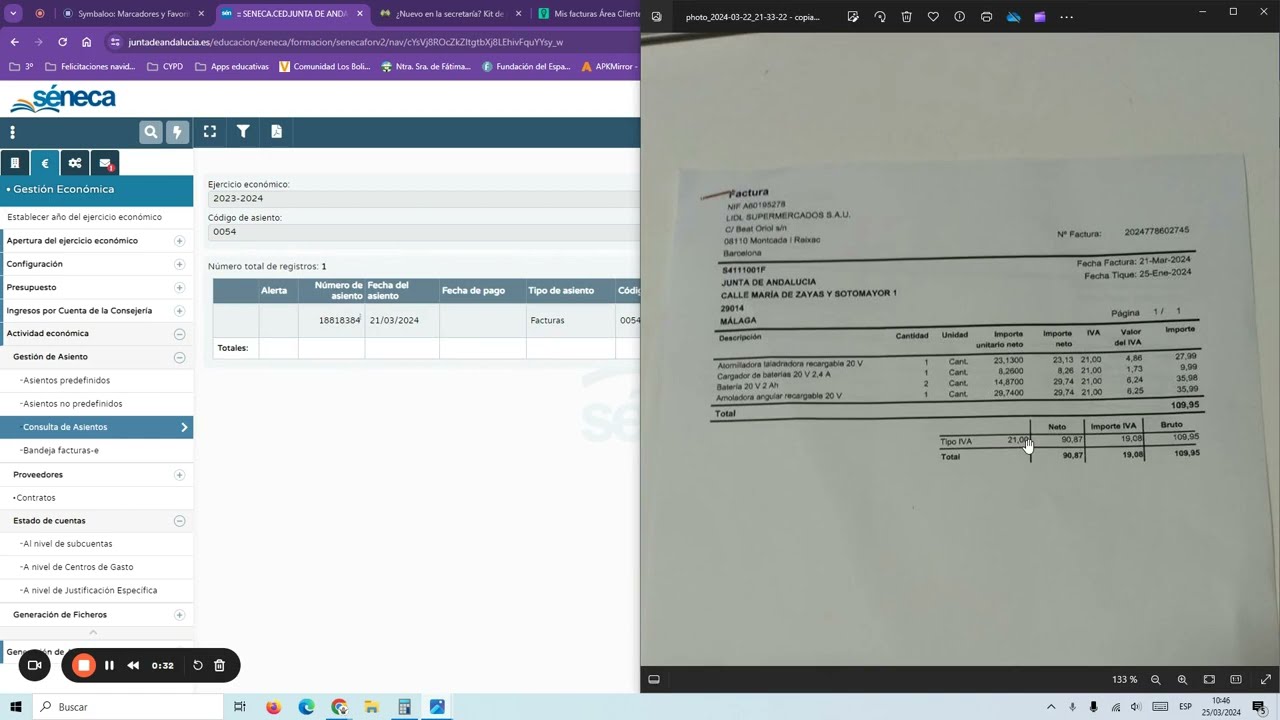Expand the Proveedores section
Viewport: 1280px width, 720px height.
(179, 475)
